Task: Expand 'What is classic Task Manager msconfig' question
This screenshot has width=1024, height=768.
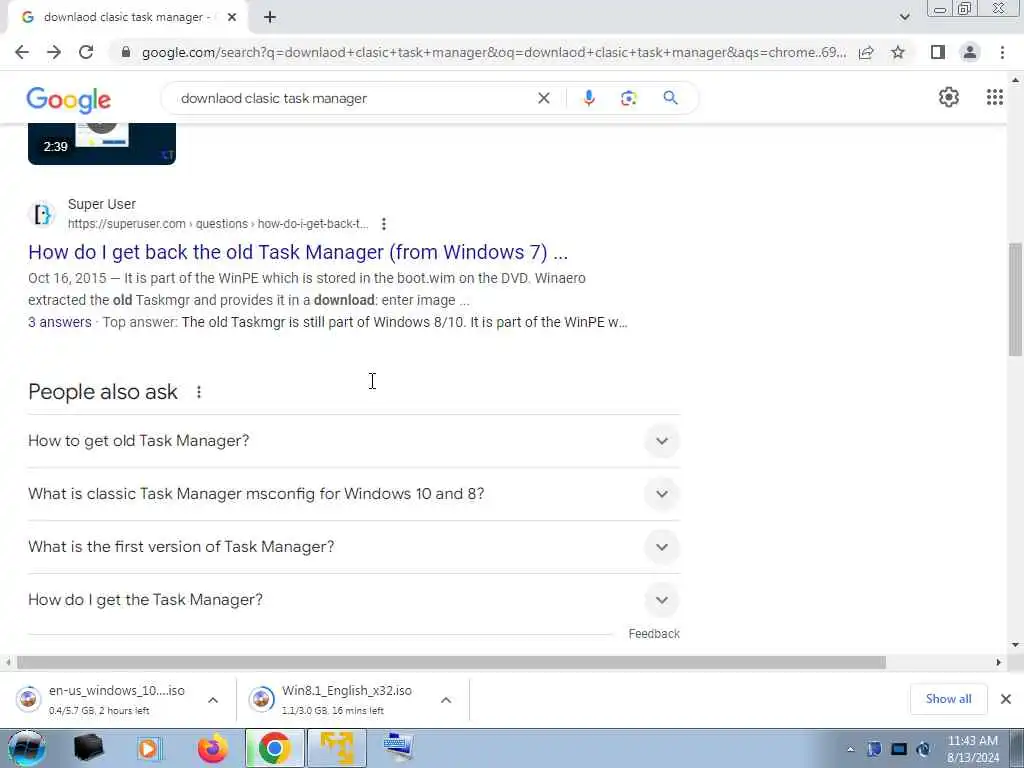Action: (x=354, y=494)
